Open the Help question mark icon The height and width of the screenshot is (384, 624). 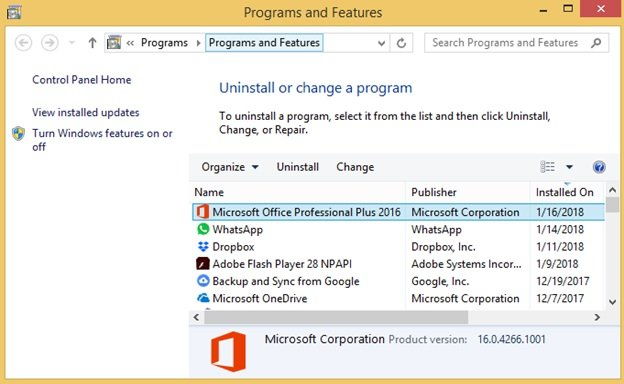tap(599, 167)
